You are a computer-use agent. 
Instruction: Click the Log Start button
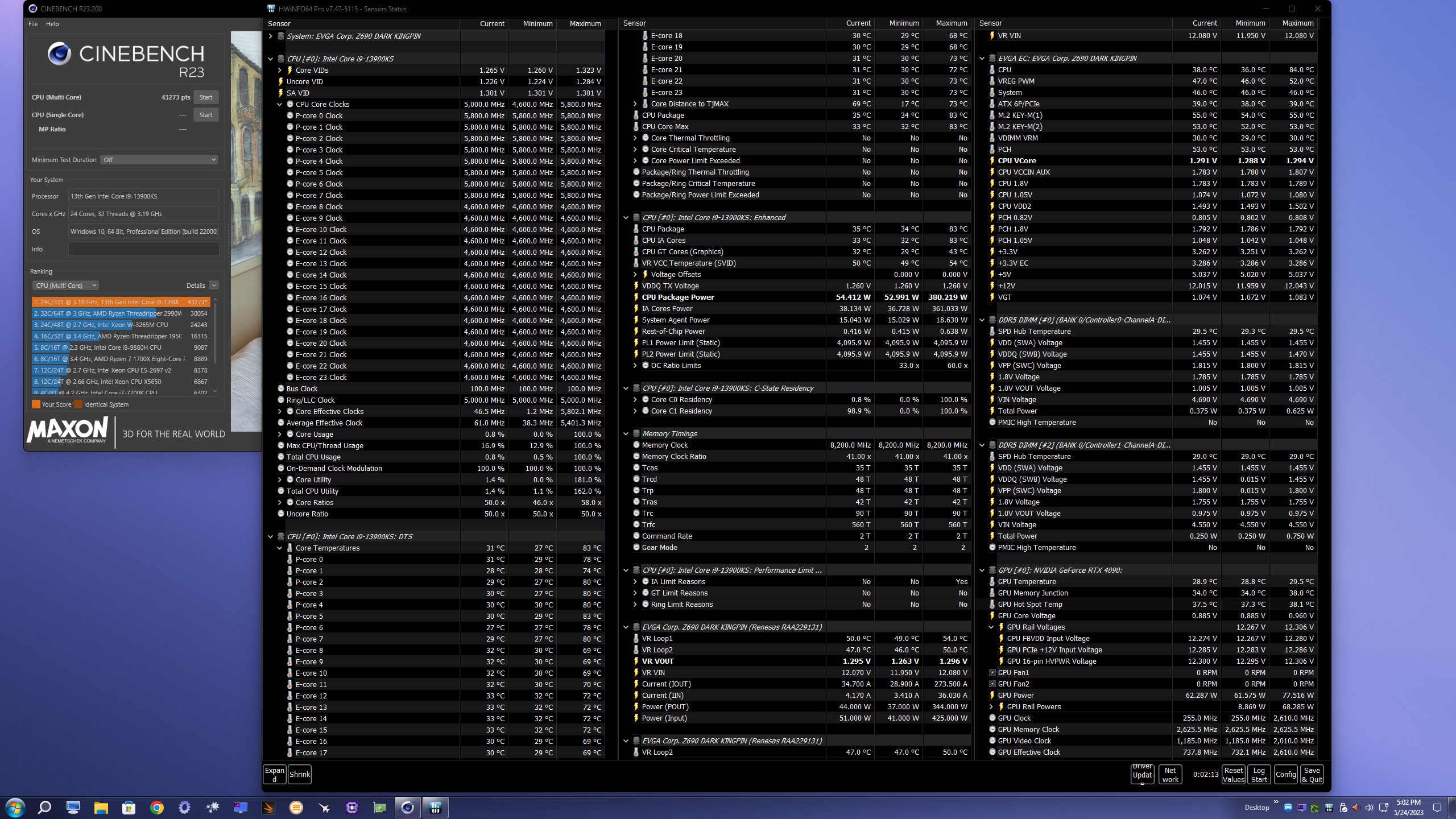(x=1259, y=775)
